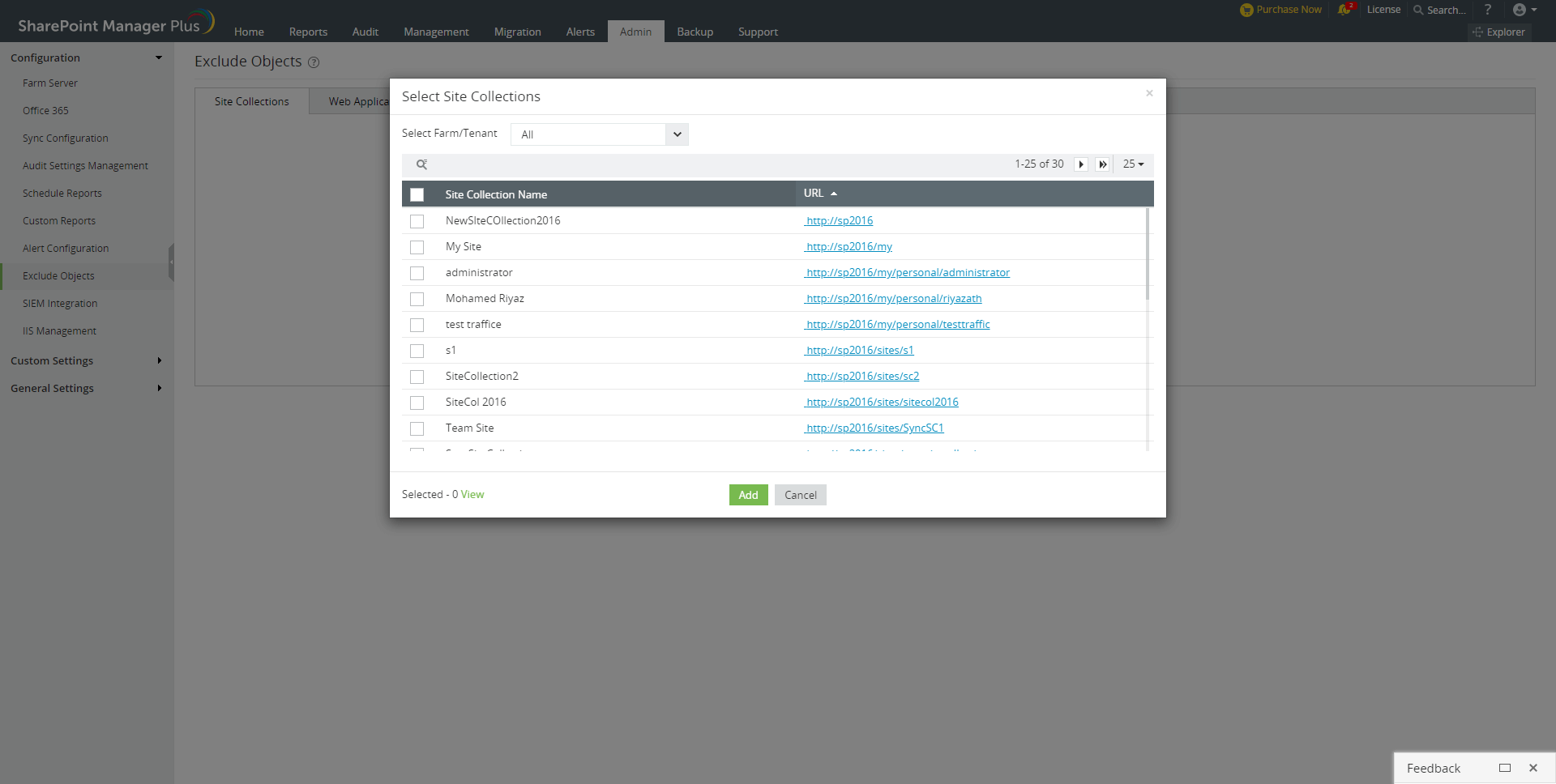Click the search icon in the site collections list
Screen dimensions: 1556x784
(x=421, y=164)
